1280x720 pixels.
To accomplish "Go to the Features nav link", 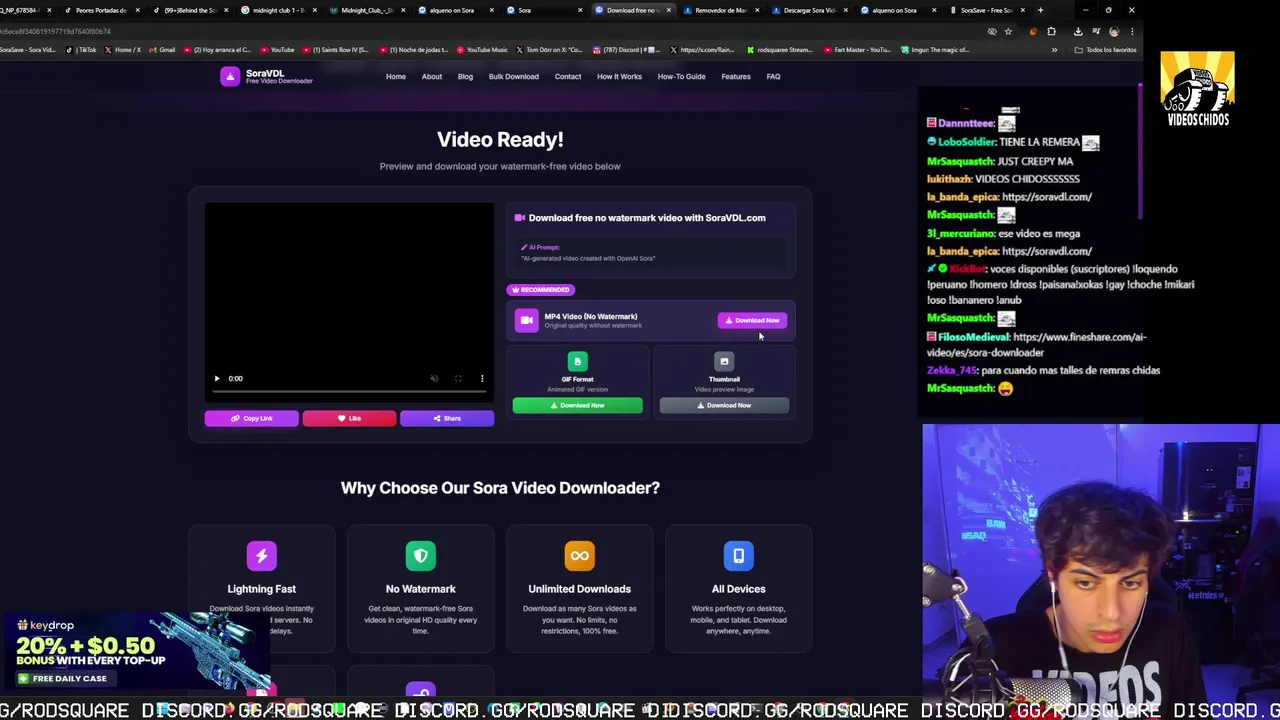I will point(736,76).
